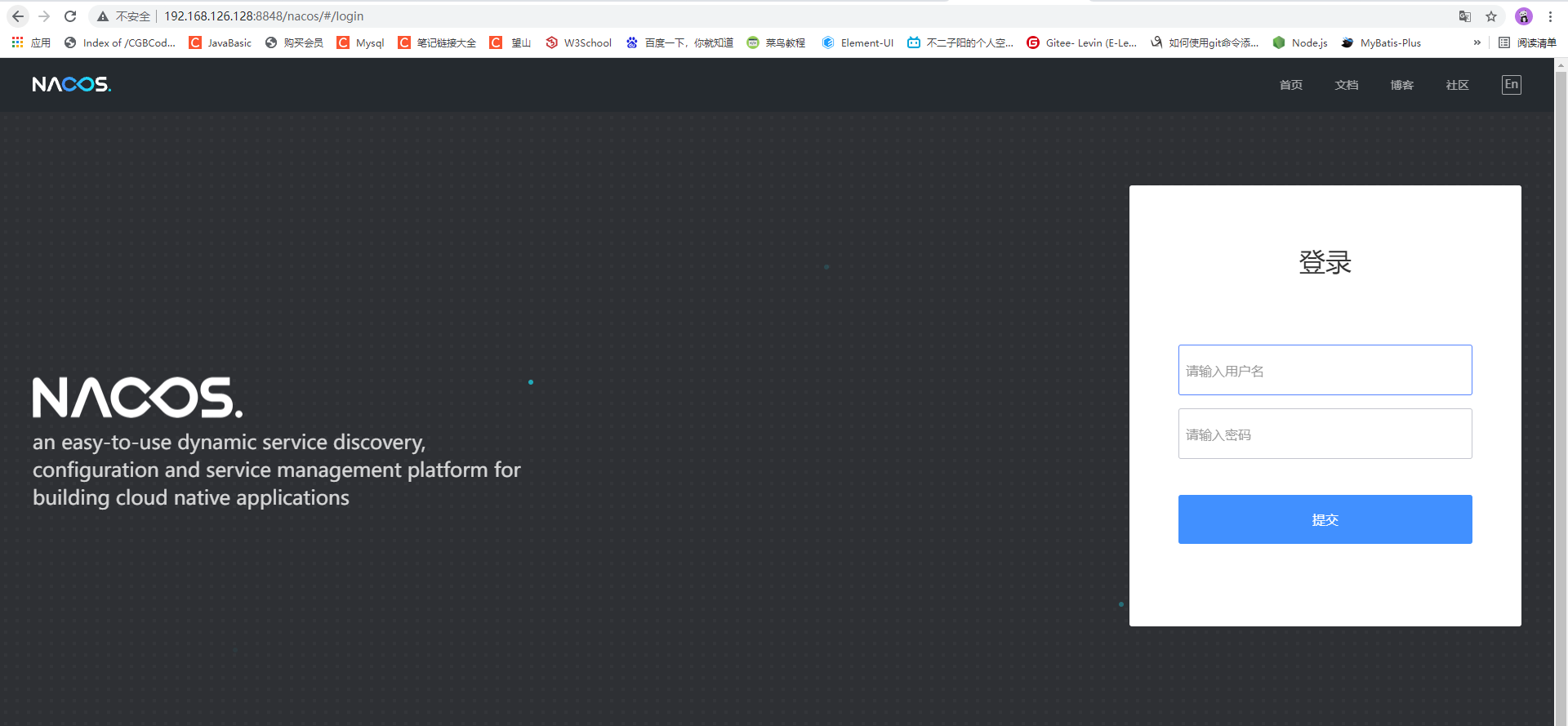The image size is (1568, 726).
Task: Open the 笔记链接大全 bookmark
Action: [437, 42]
